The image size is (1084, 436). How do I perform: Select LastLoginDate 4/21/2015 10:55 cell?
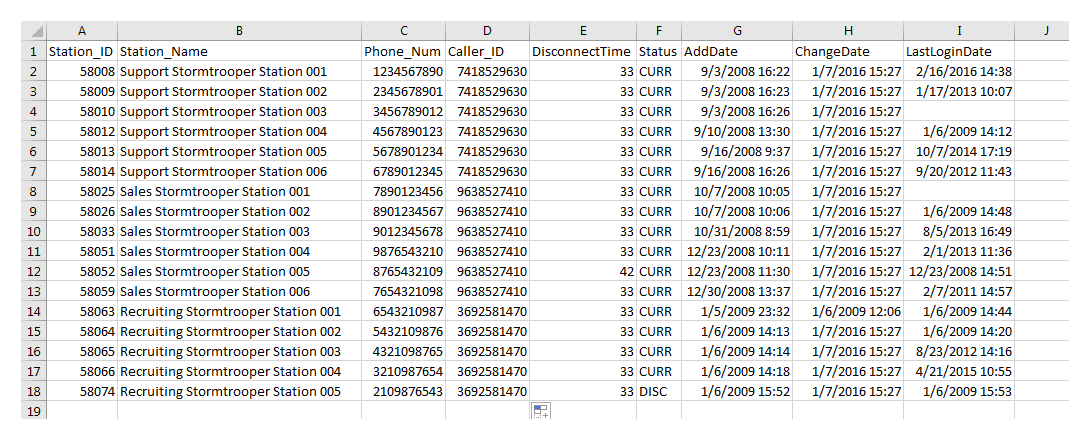(959, 372)
